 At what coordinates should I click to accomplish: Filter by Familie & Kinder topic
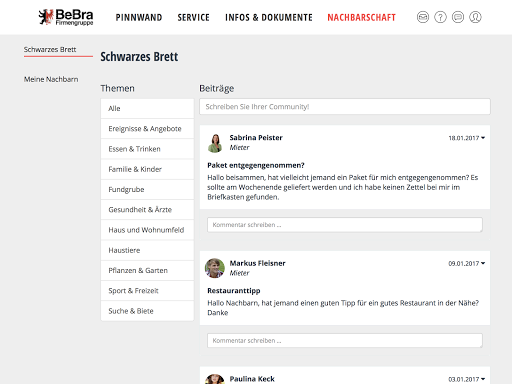pos(147,169)
